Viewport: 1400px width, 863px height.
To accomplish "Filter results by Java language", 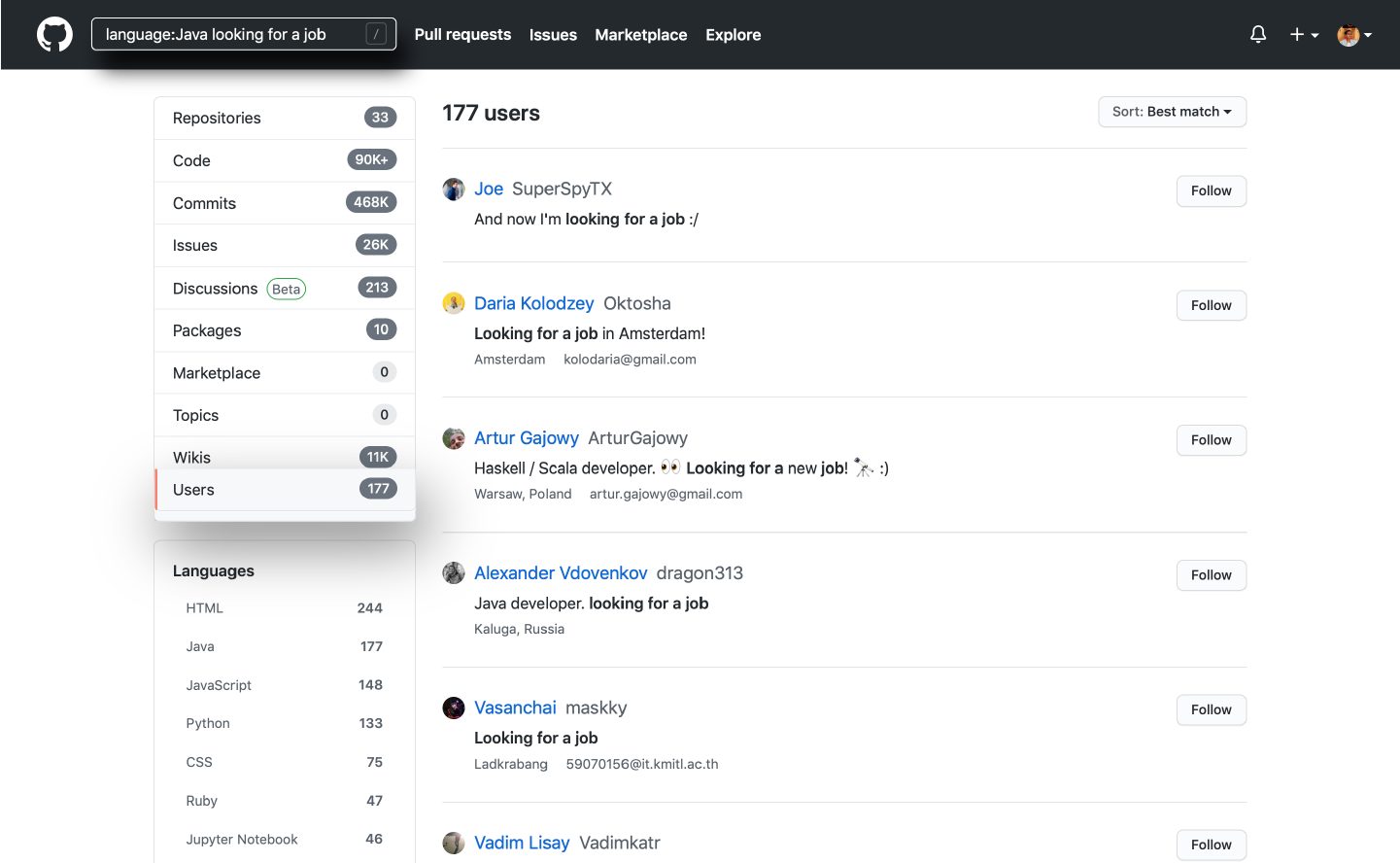I will (x=200, y=645).
